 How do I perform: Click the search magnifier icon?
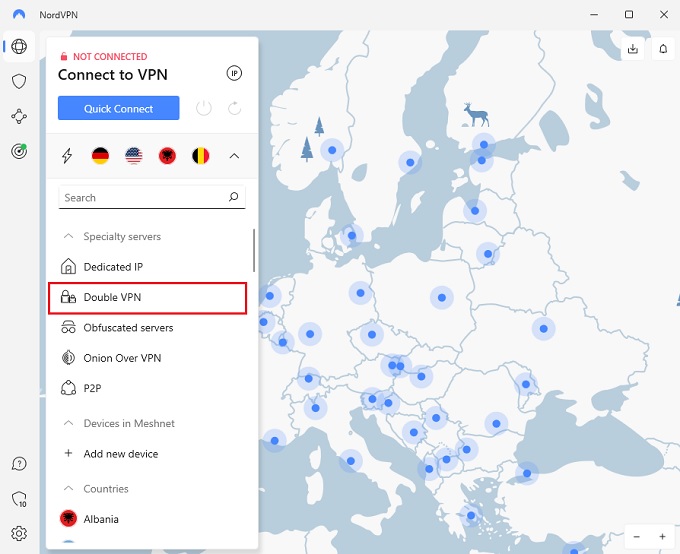233,197
